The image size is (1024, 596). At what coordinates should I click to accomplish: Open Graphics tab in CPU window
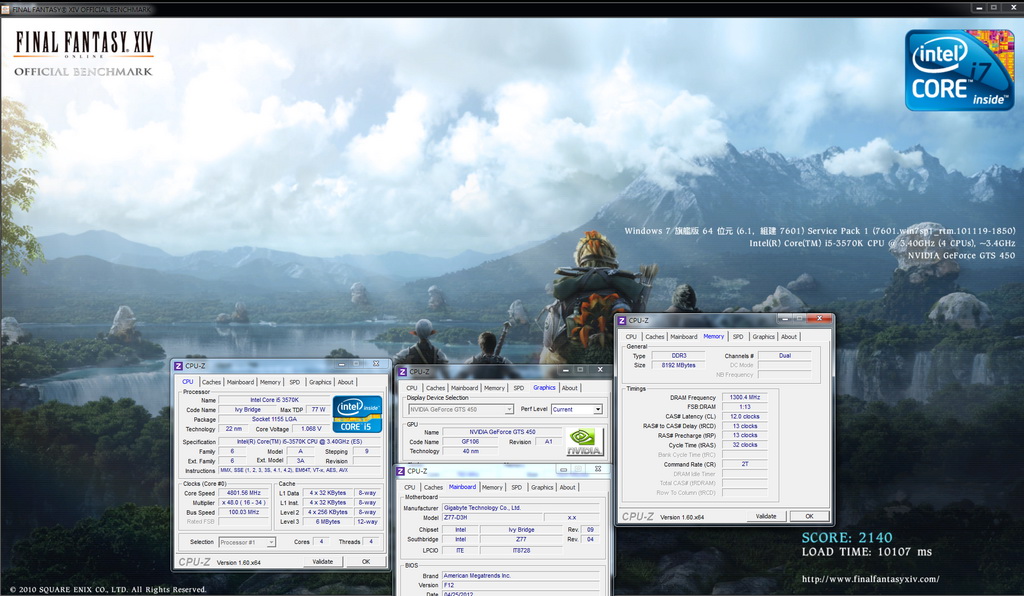click(x=320, y=382)
